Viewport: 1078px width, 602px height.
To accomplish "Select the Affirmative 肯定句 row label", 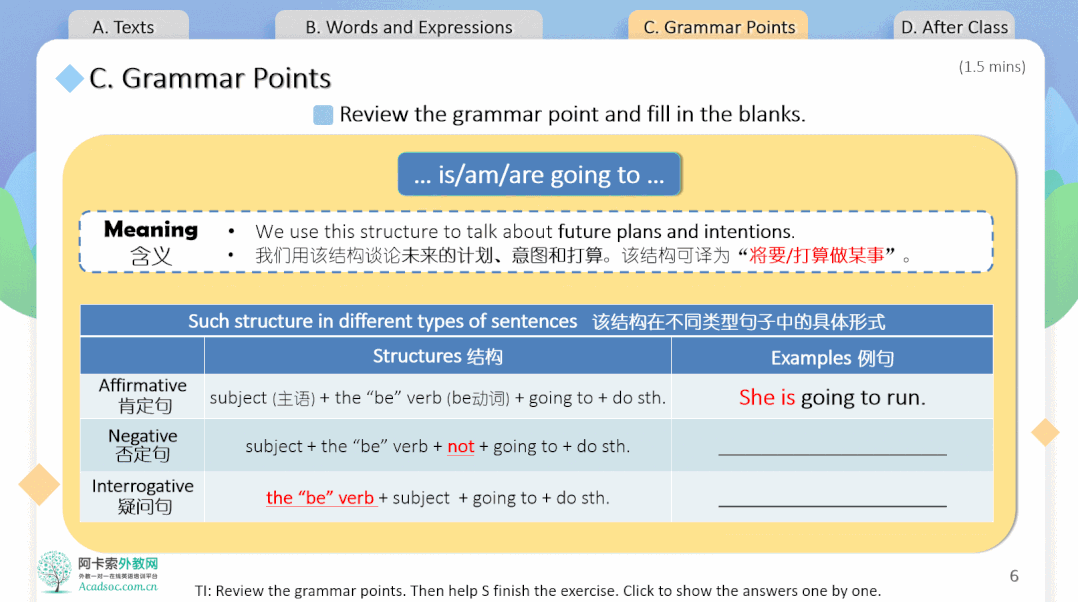I will point(142,396).
